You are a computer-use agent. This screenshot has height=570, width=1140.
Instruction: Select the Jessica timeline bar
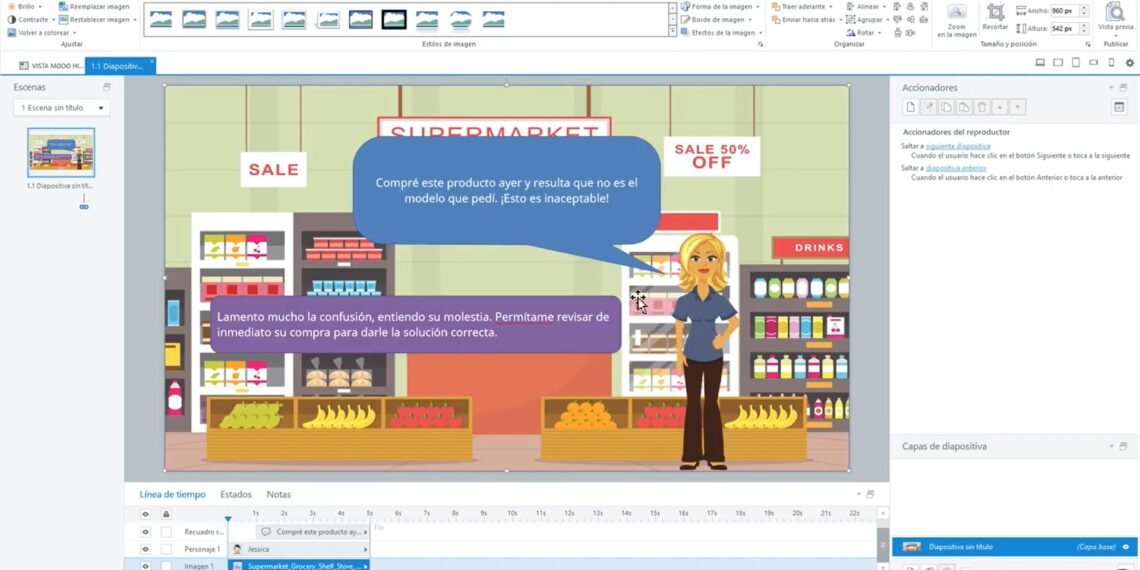[299, 550]
